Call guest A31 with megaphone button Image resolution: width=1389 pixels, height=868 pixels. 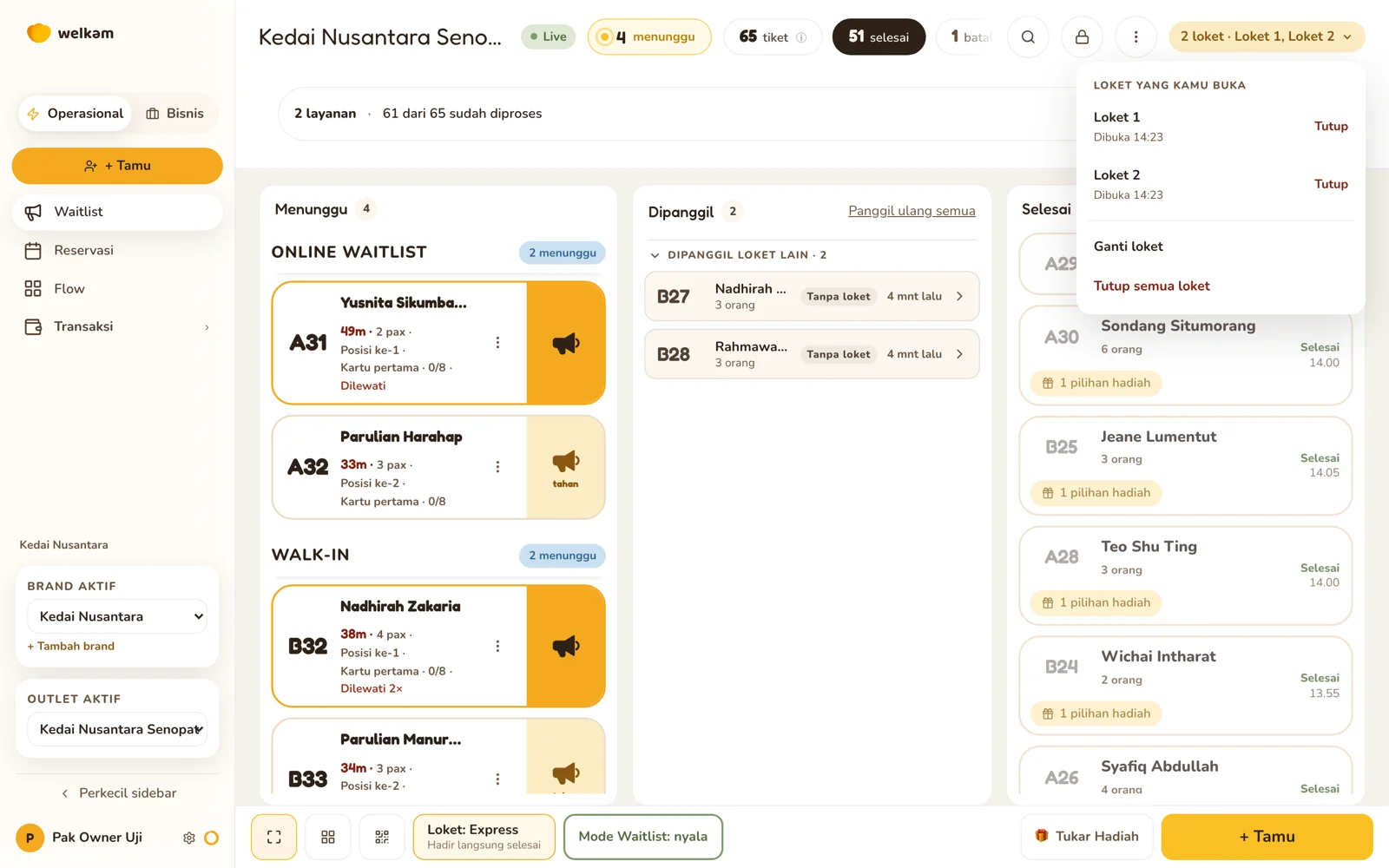tap(565, 343)
